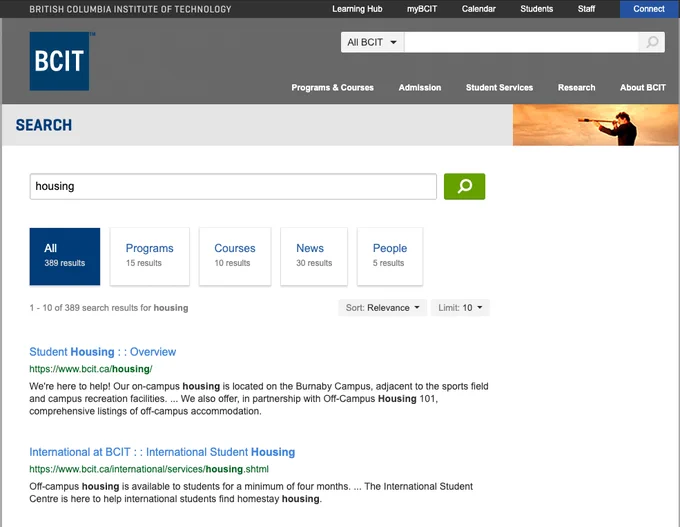Switch to the Courses results tab
The width and height of the screenshot is (680, 527).
(x=235, y=256)
